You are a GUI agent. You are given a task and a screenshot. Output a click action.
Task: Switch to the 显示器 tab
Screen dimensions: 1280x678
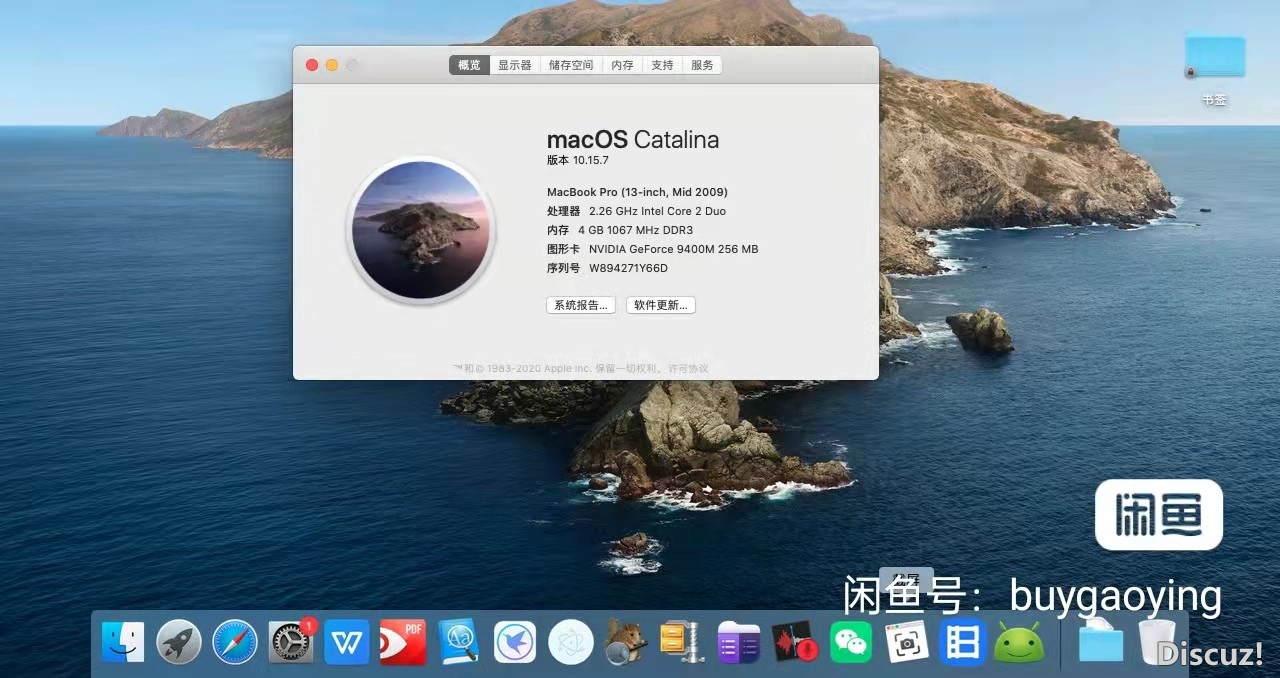tap(515, 65)
